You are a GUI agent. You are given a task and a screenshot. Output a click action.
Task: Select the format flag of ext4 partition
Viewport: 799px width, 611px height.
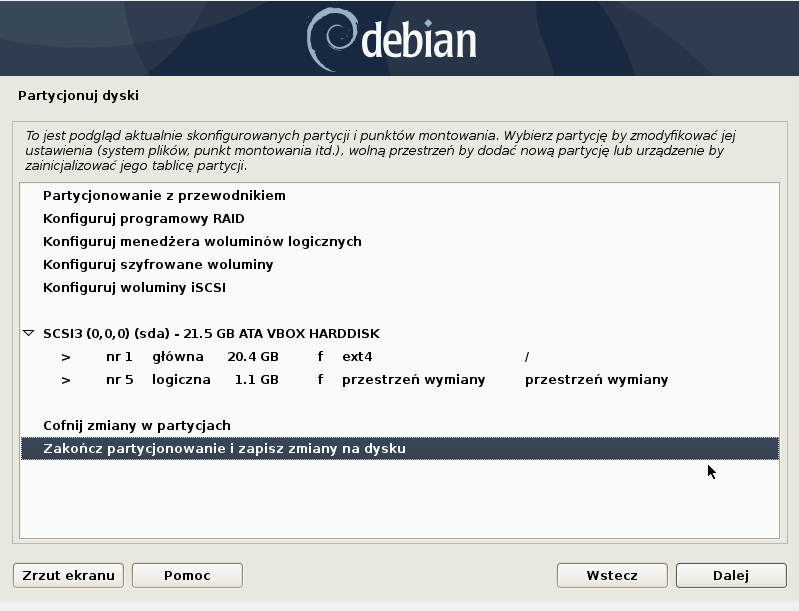click(x=320, y=357)
